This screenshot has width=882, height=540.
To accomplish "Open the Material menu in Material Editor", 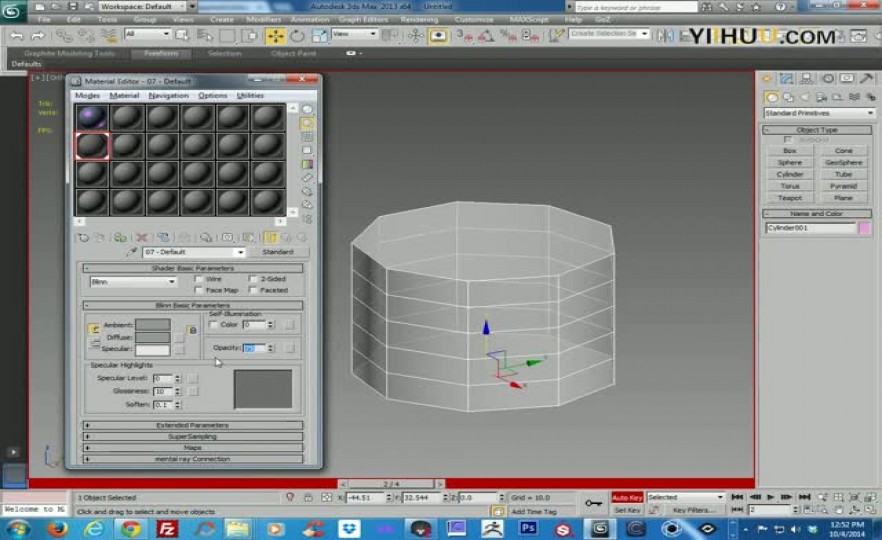I will [124, 96].
